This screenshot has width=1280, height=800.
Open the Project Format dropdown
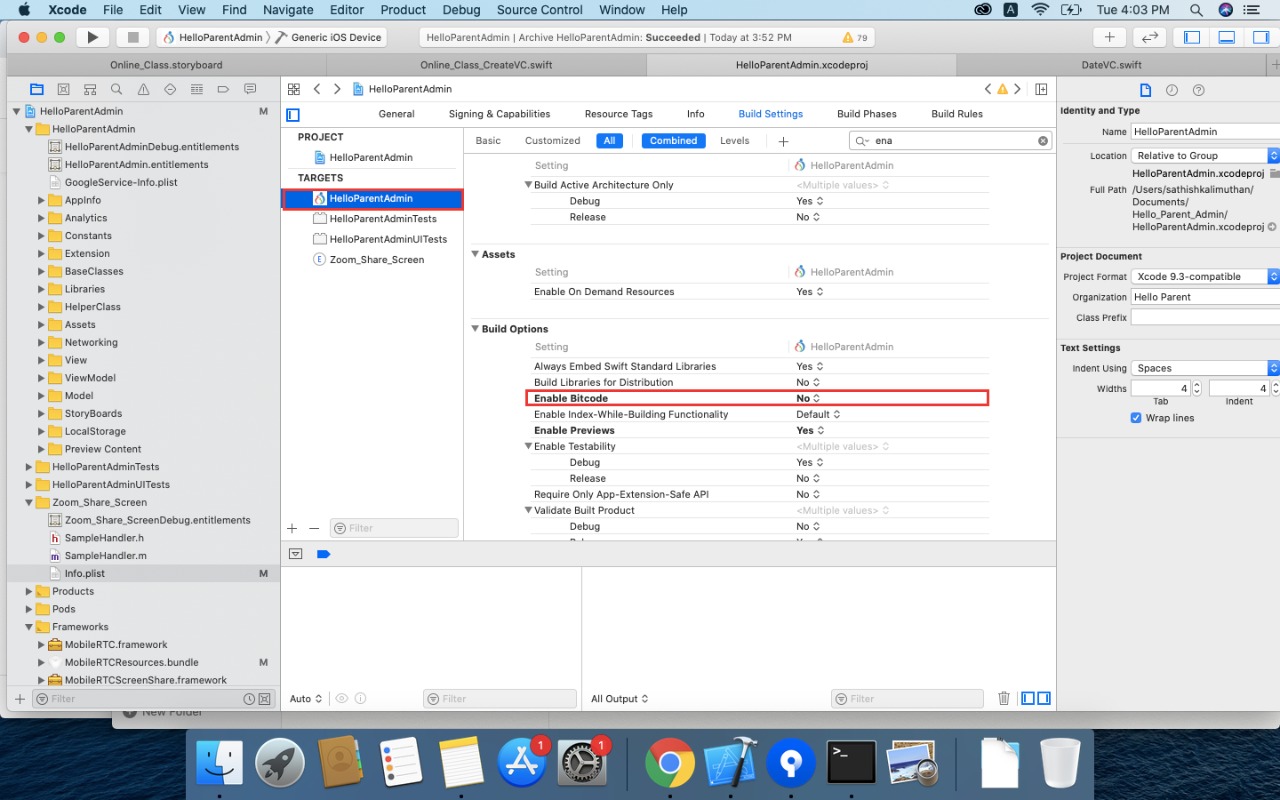(1205, 277)
